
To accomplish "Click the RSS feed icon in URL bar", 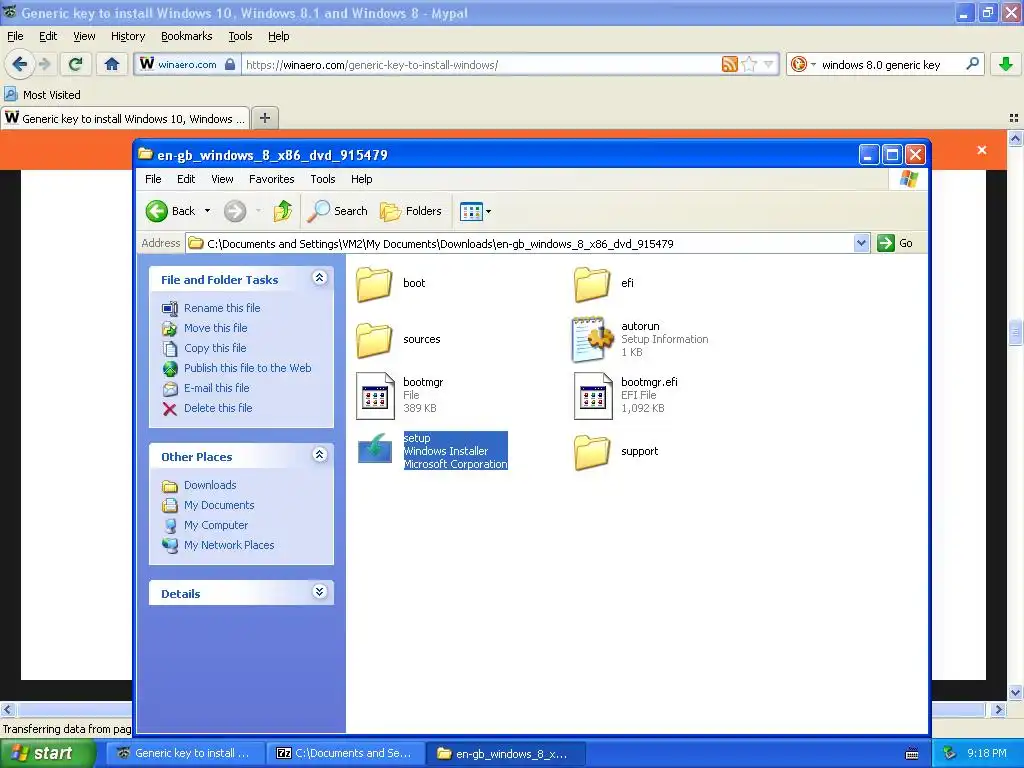I will click(729, 64).
